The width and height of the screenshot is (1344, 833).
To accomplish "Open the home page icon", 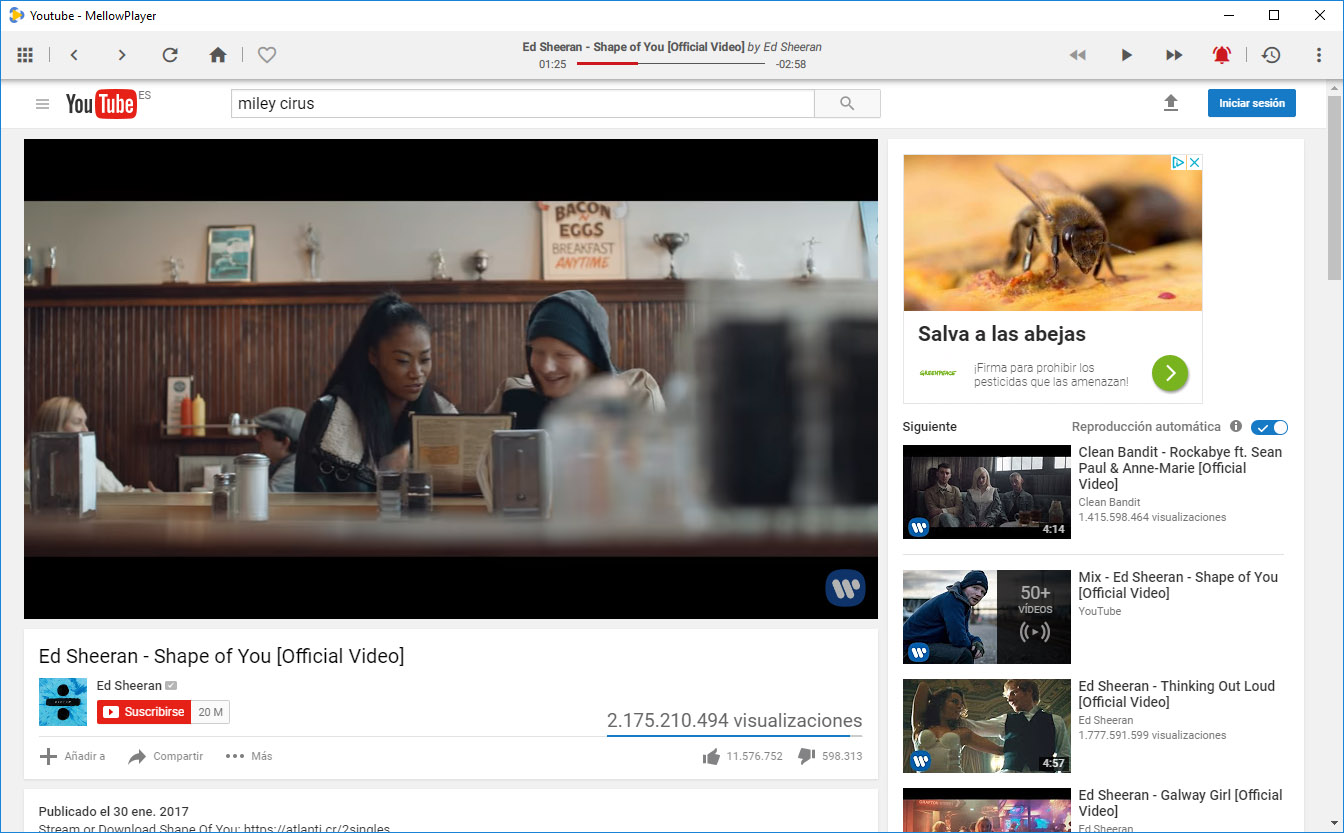I will [x=218, y=55].
